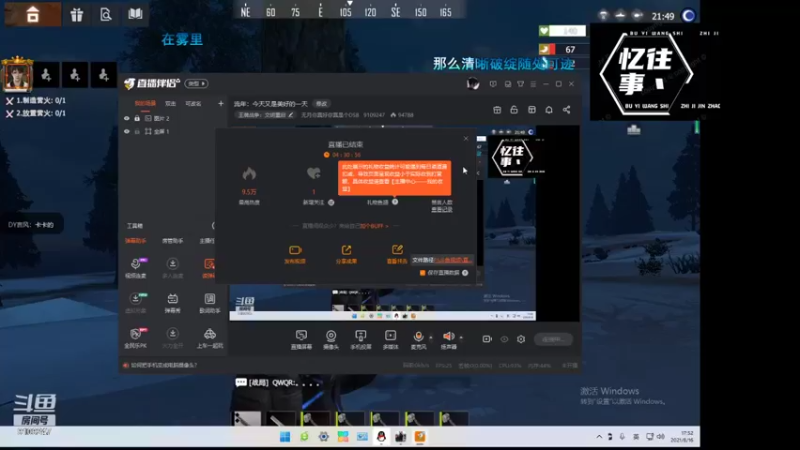
Task: Click the orange BUFF link in the dialog
Action: (374, 226)
